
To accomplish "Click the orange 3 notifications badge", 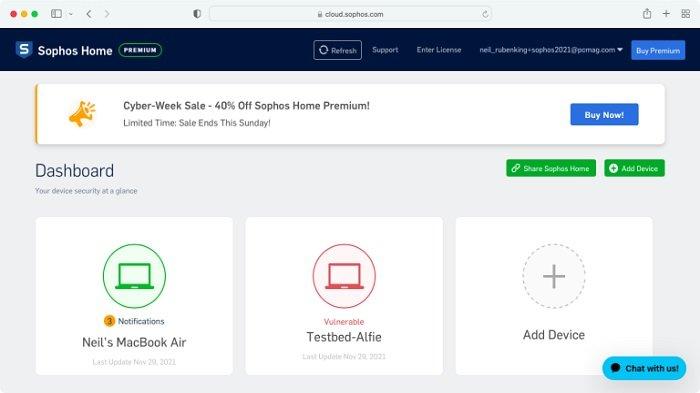I will pos(109,321).
